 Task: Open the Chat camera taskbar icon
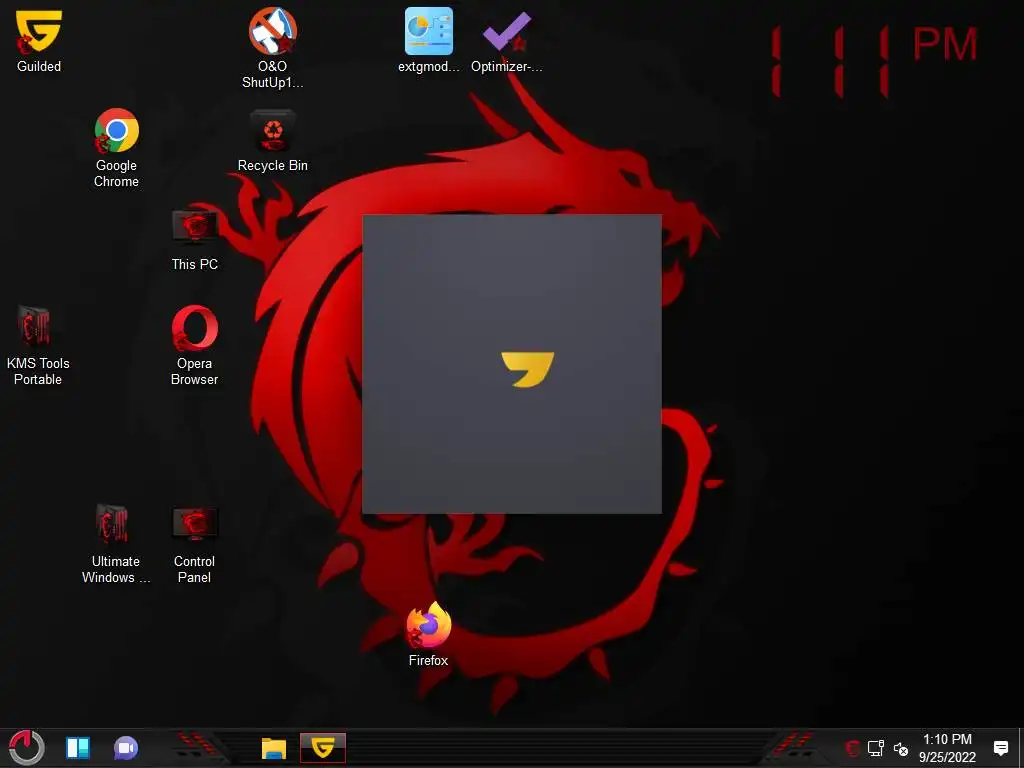click(126, 748)
